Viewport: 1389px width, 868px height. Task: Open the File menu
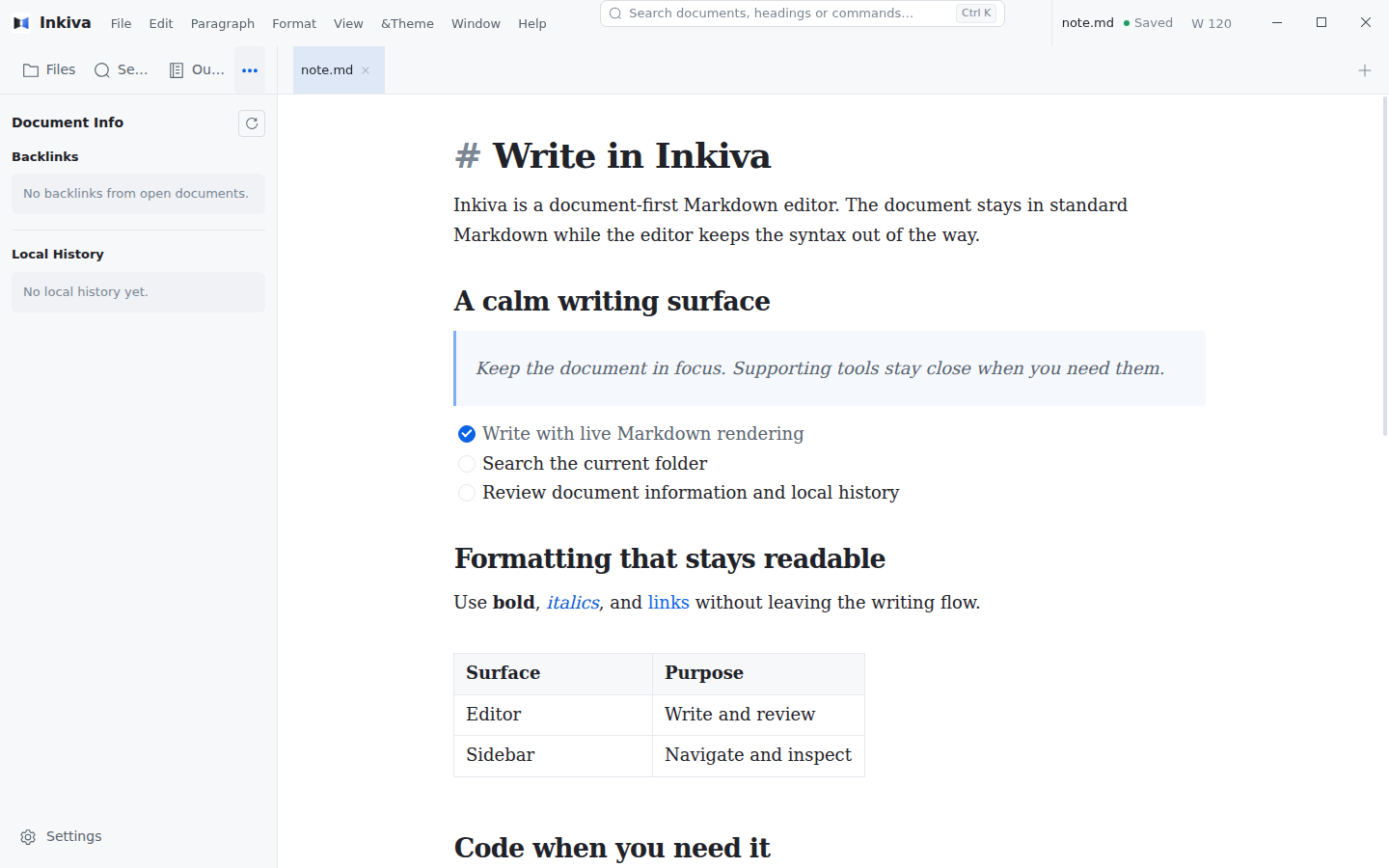121,23
